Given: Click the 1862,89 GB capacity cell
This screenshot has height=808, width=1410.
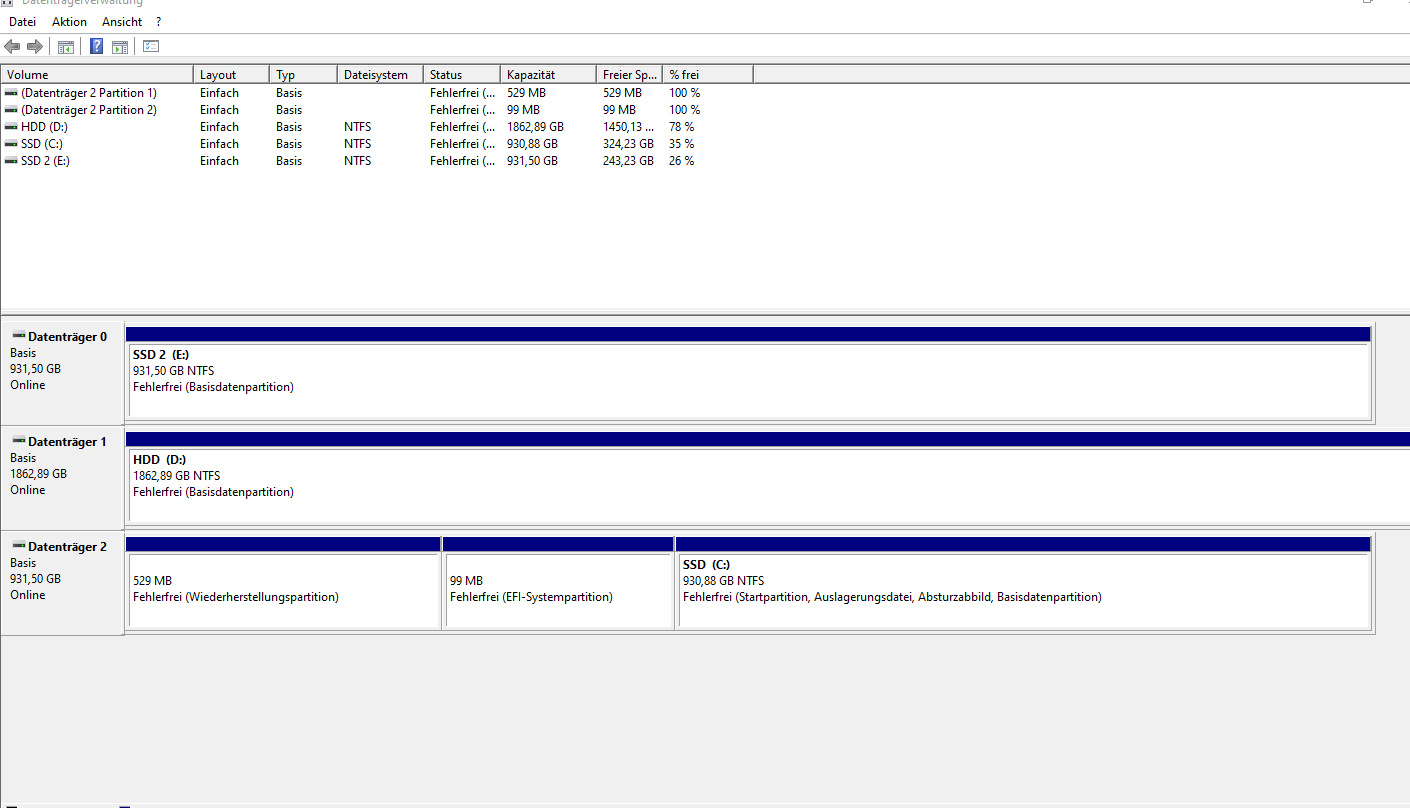Looking at the screenshot, I should (535, 127).
